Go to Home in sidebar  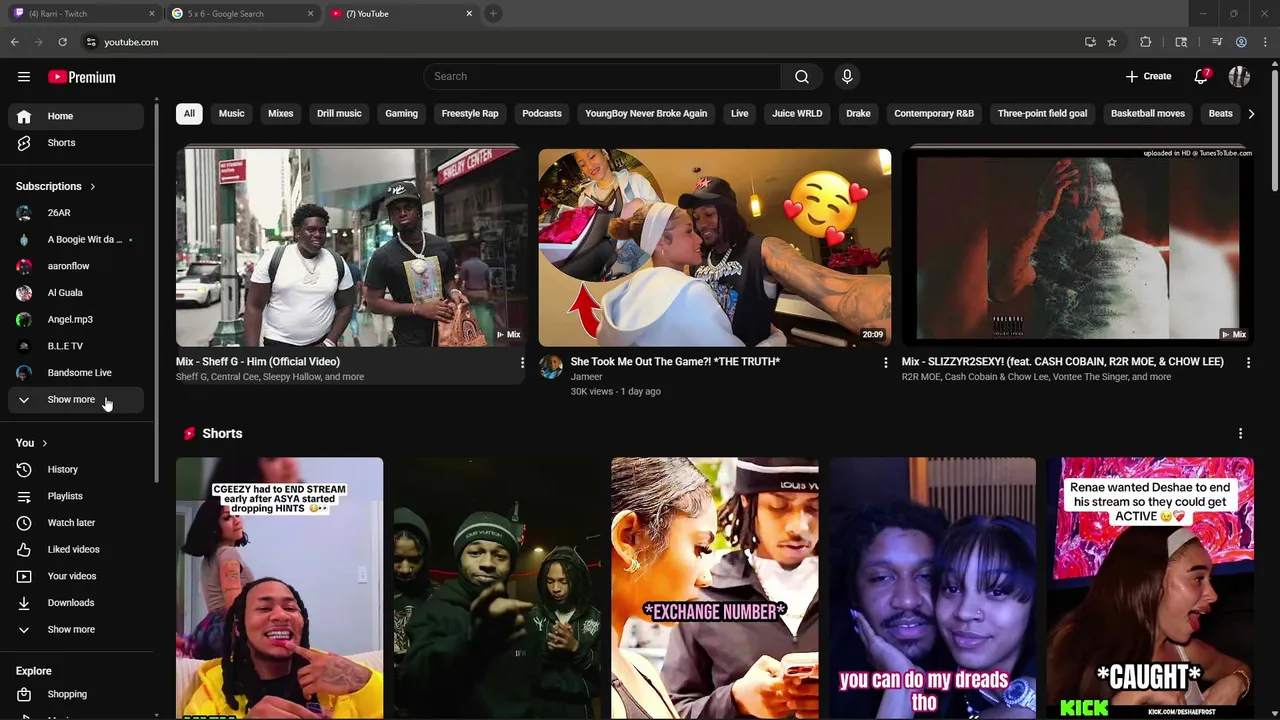tap(76, 116)
